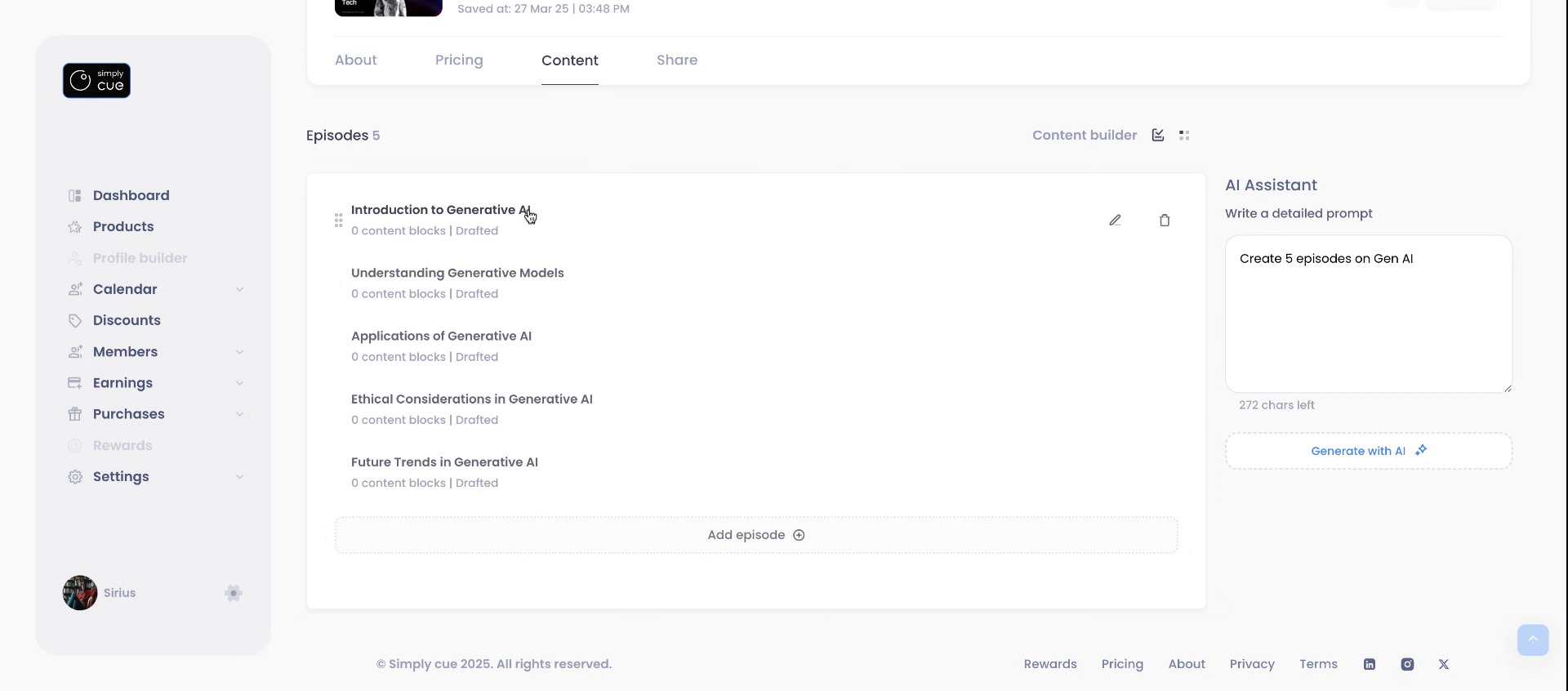Click the Add episode button
The image size is (1568, 691).
[x=756, y=535]
